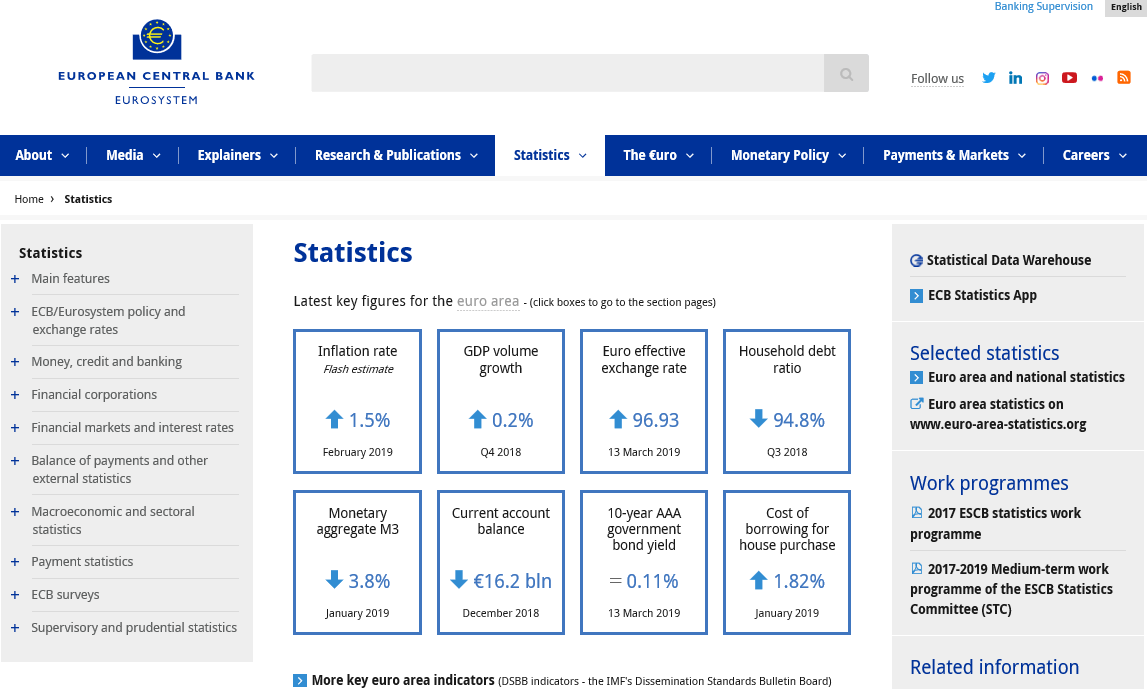Click the Banking Supervision link
Image resolution: width=1147 pixels, height=689 pixels.
(1043, 7)
